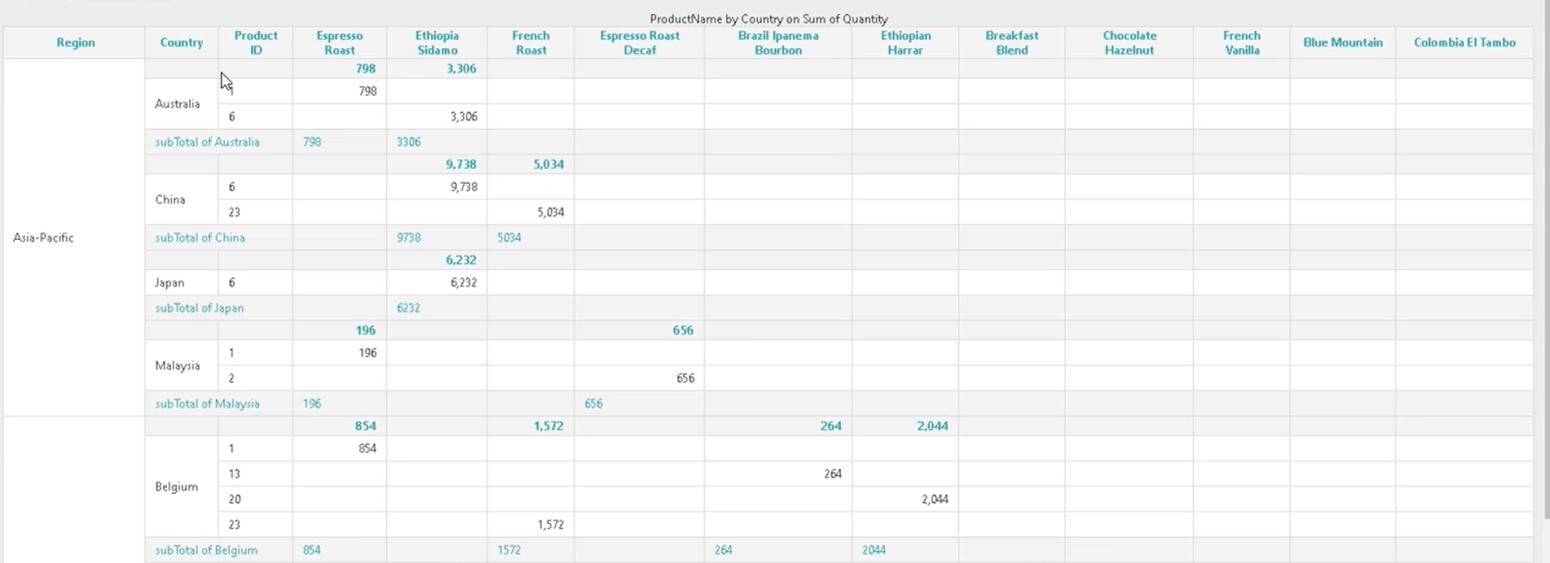Click Product ID 20 in Belgium
Viewport: 1550px width, 563px height.
pos(234,499)
